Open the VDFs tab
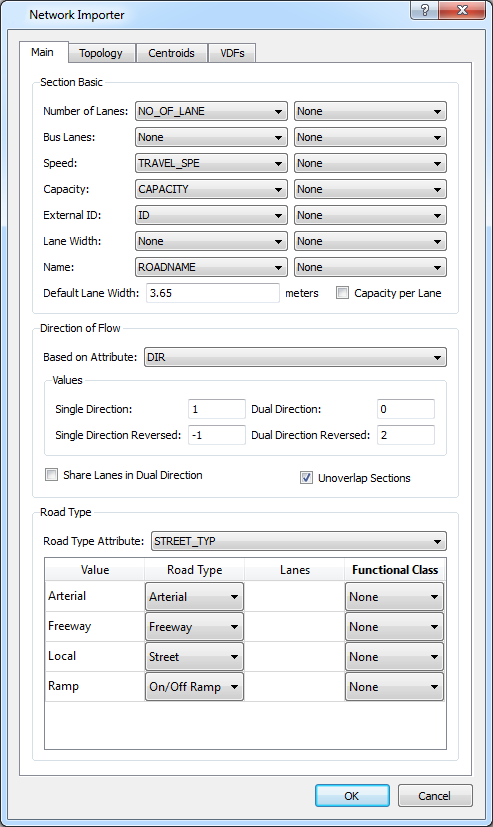The width and height of the screenshot is (493, 827). pos(232,53)
